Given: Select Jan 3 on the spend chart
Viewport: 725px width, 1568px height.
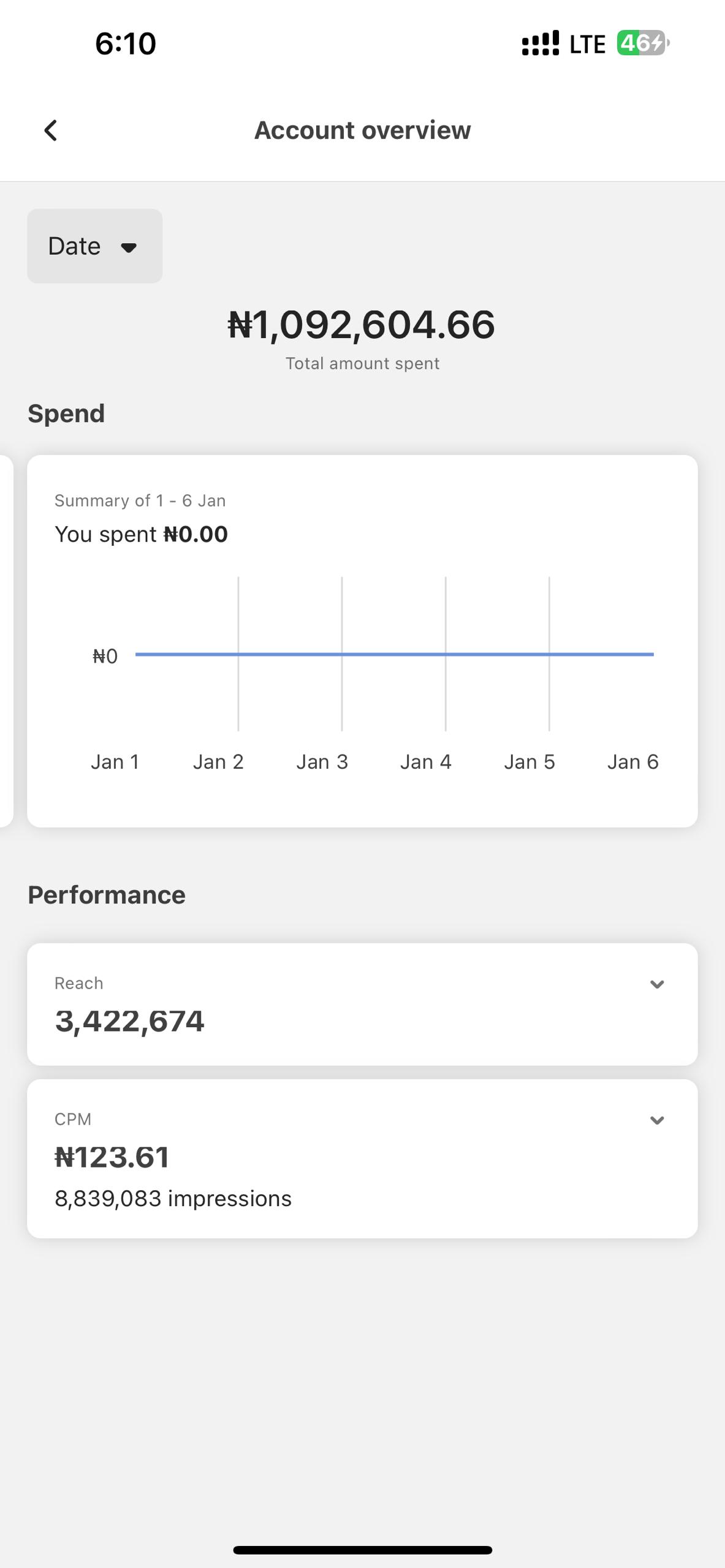Looking at the screenshot, I should [322, 762].
